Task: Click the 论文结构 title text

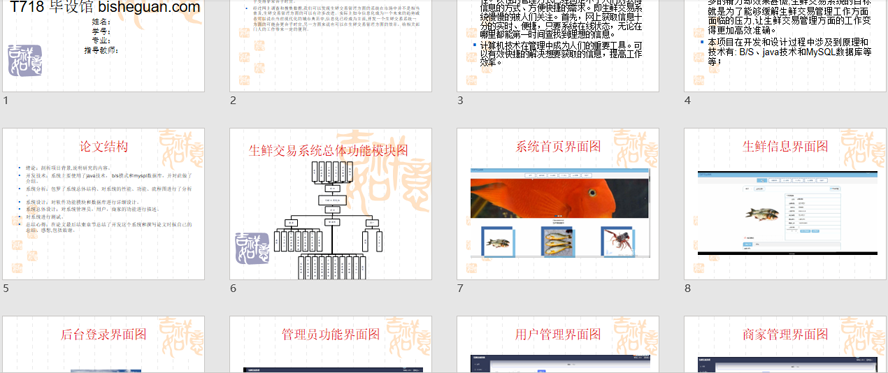Action: [x=104, y=147]
